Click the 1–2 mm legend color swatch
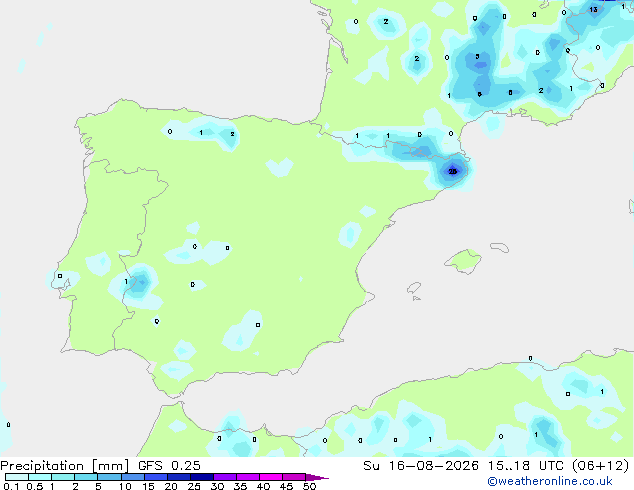Viewport: 634px width, 490px height. coord(63,477)
